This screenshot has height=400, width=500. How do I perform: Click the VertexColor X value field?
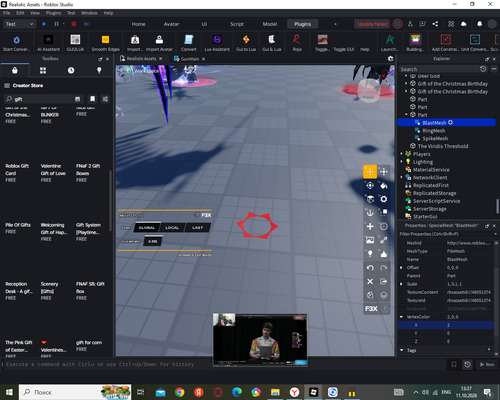coord(469,325)
